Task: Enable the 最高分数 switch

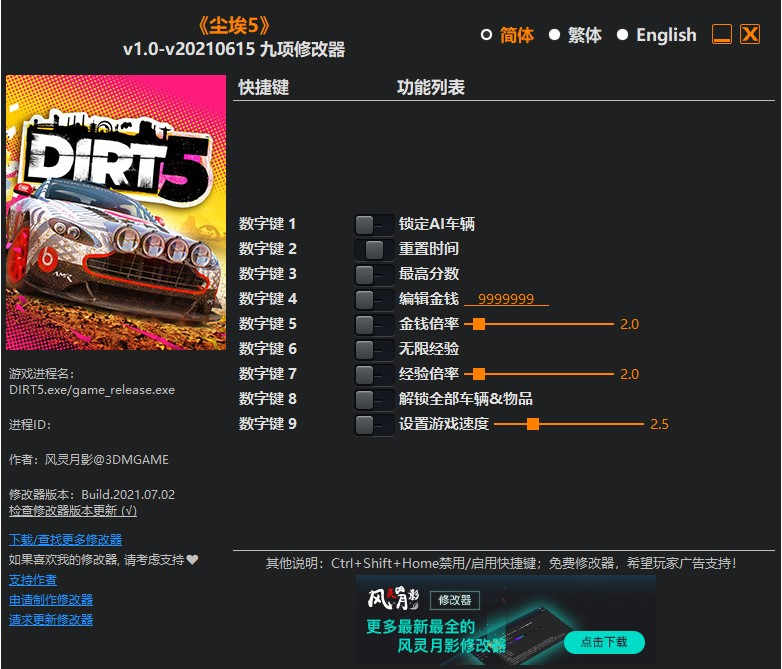Action: point(374,274)
